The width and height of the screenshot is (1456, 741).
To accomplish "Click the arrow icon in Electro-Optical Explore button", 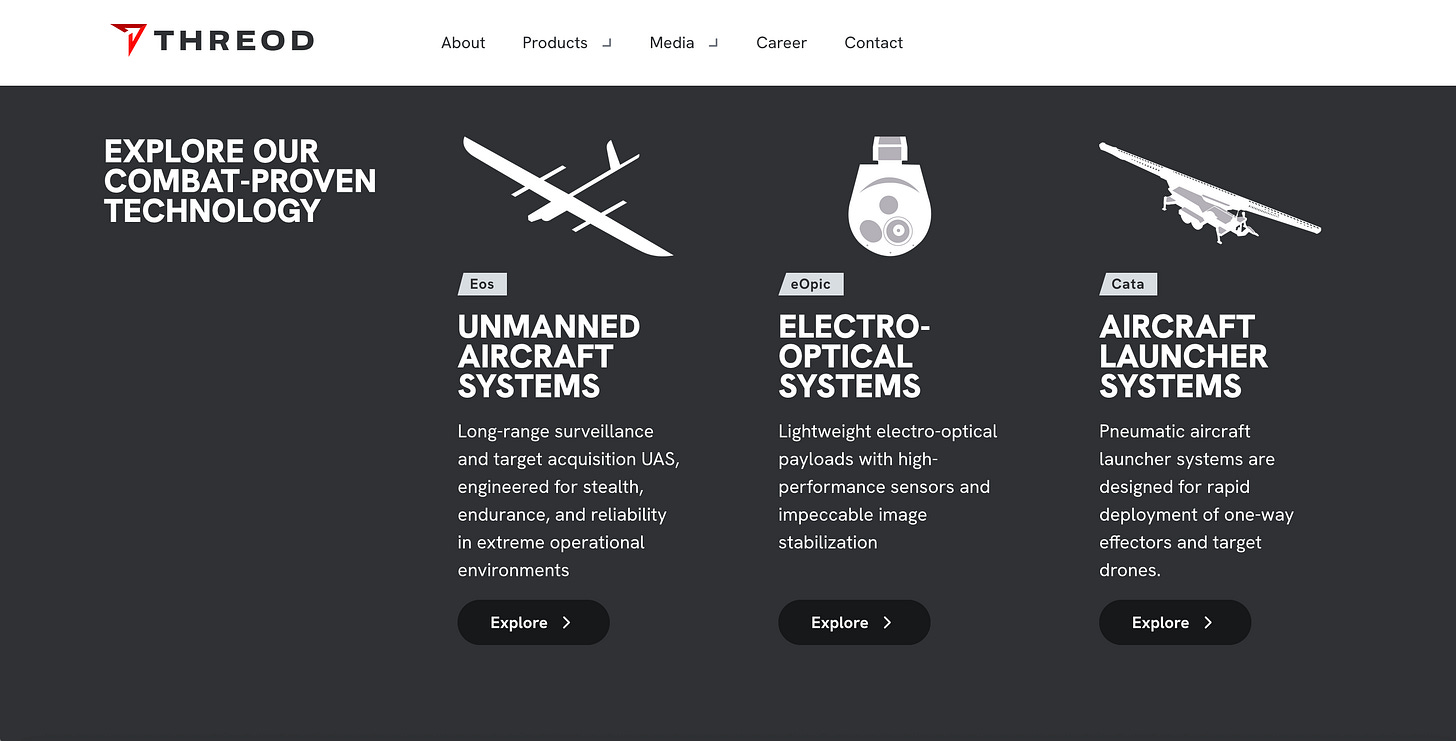I will click(x=888, y=622).
